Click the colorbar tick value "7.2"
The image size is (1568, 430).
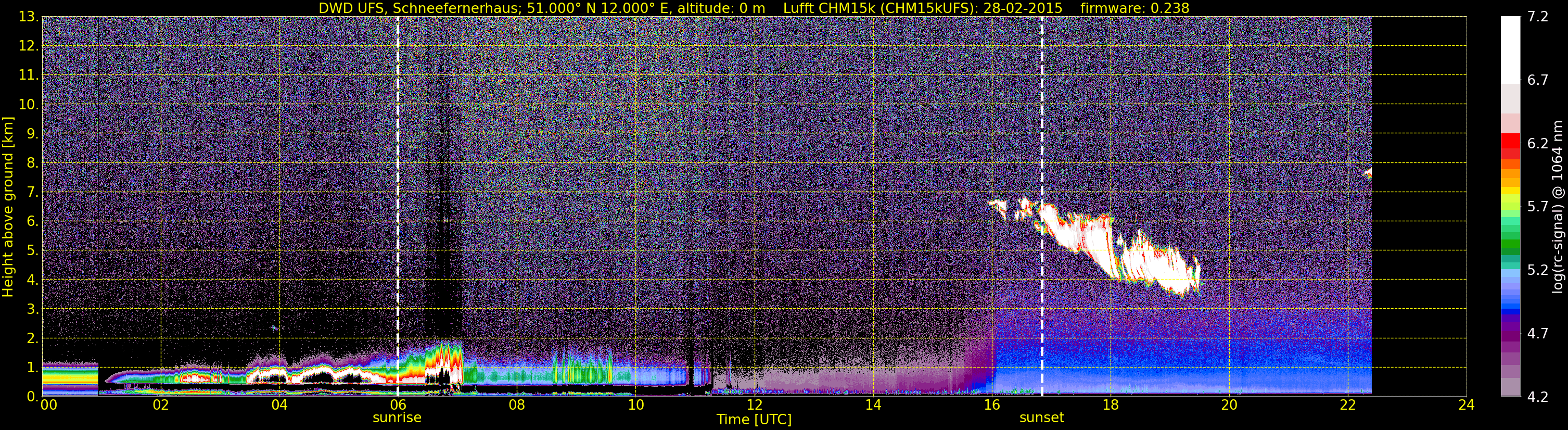[x=1538, y=17]
